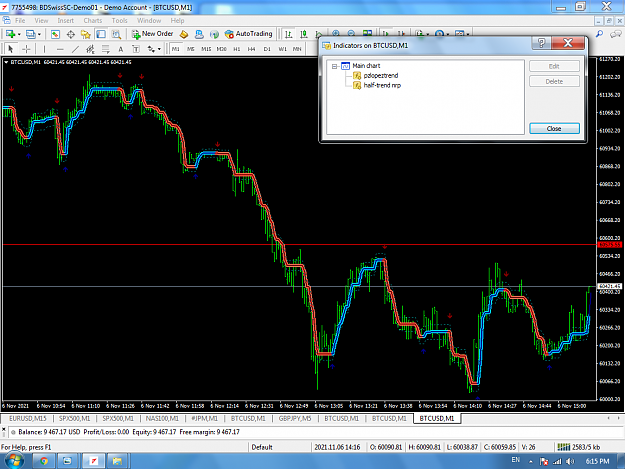Open the taskbar folder Explorer icon
Viewport: 625px width, 469px height.
(117, 461)
